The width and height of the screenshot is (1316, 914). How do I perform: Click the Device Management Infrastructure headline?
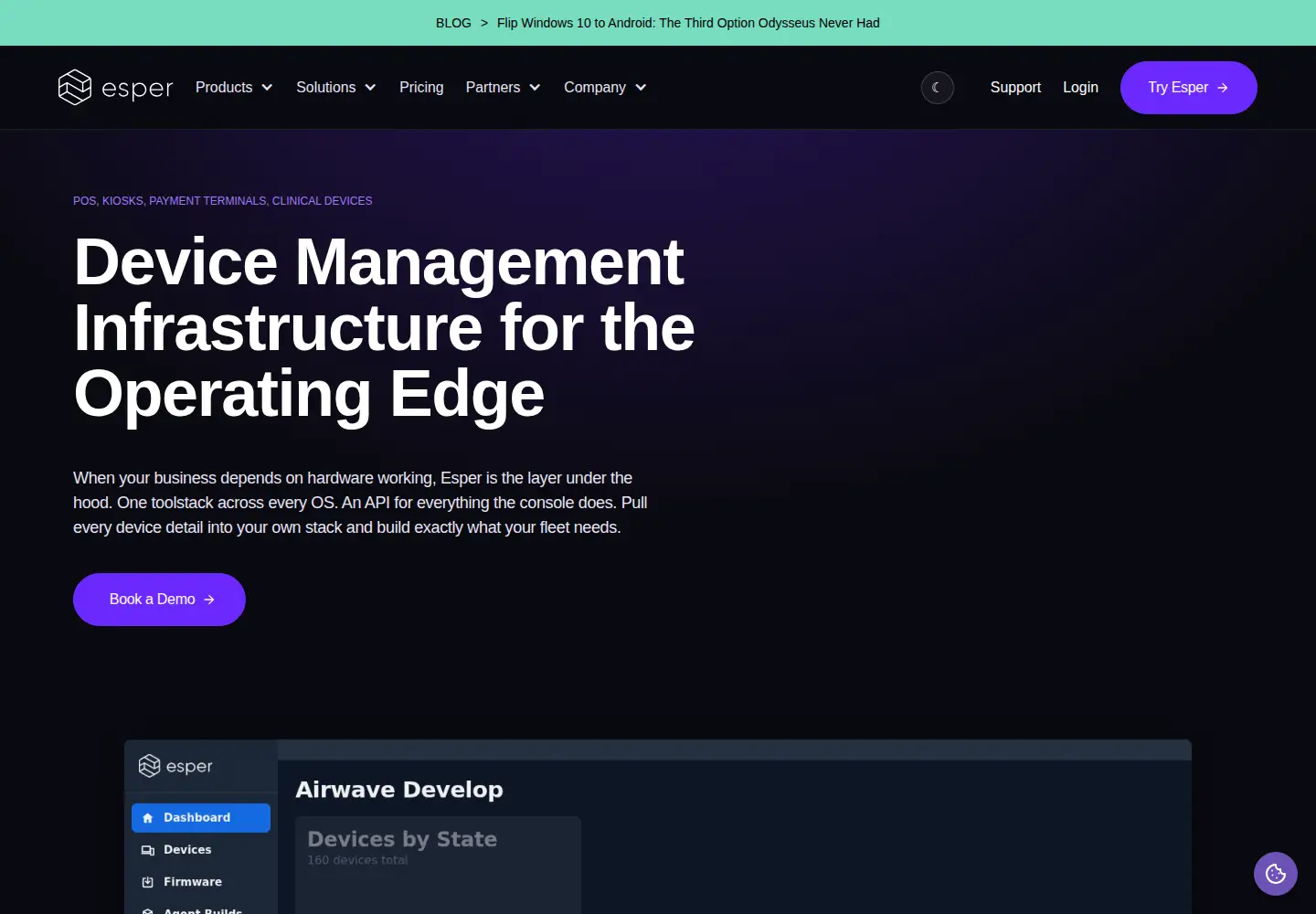384,328
